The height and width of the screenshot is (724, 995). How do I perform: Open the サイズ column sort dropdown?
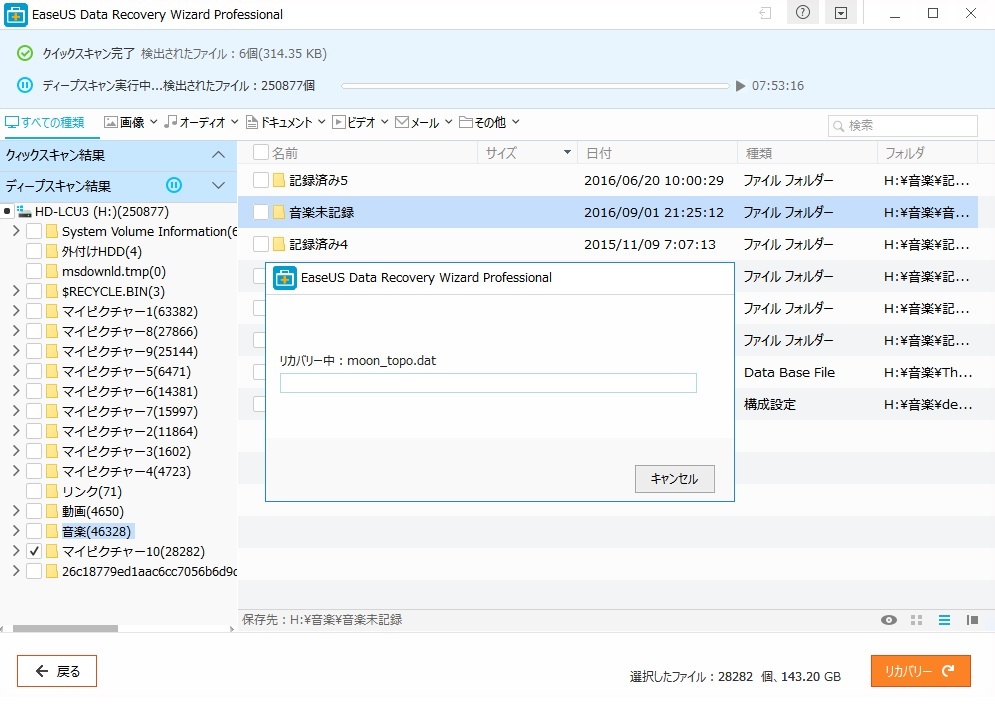pyautogui.click(x=567, y=152)
